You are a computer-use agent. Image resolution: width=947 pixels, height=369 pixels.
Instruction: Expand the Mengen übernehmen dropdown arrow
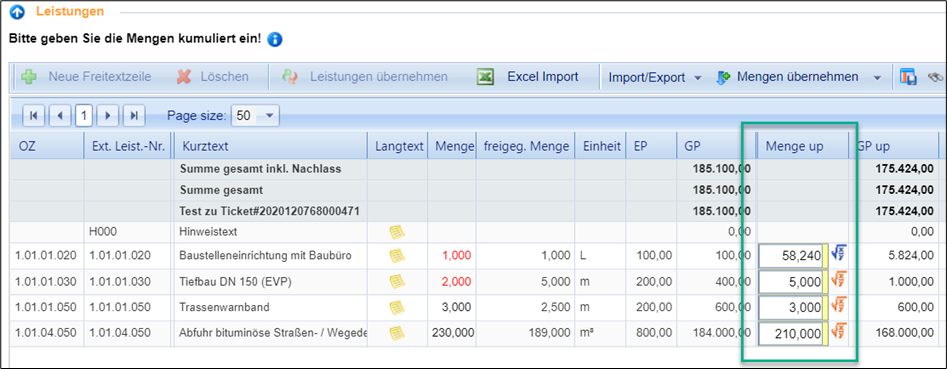[877, 78]
